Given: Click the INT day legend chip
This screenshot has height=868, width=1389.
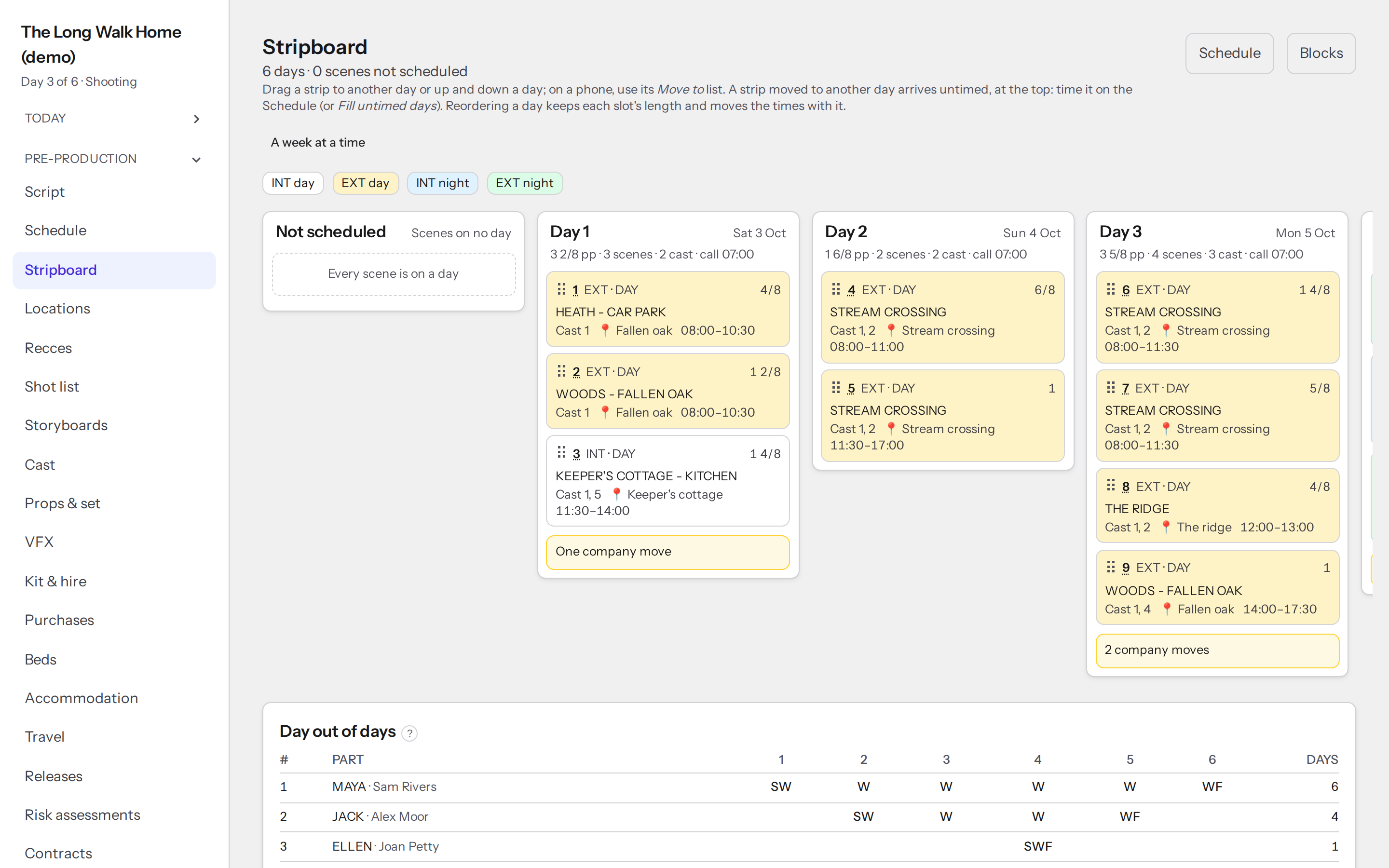Looking at the screenshot, I should pos(293,183).
